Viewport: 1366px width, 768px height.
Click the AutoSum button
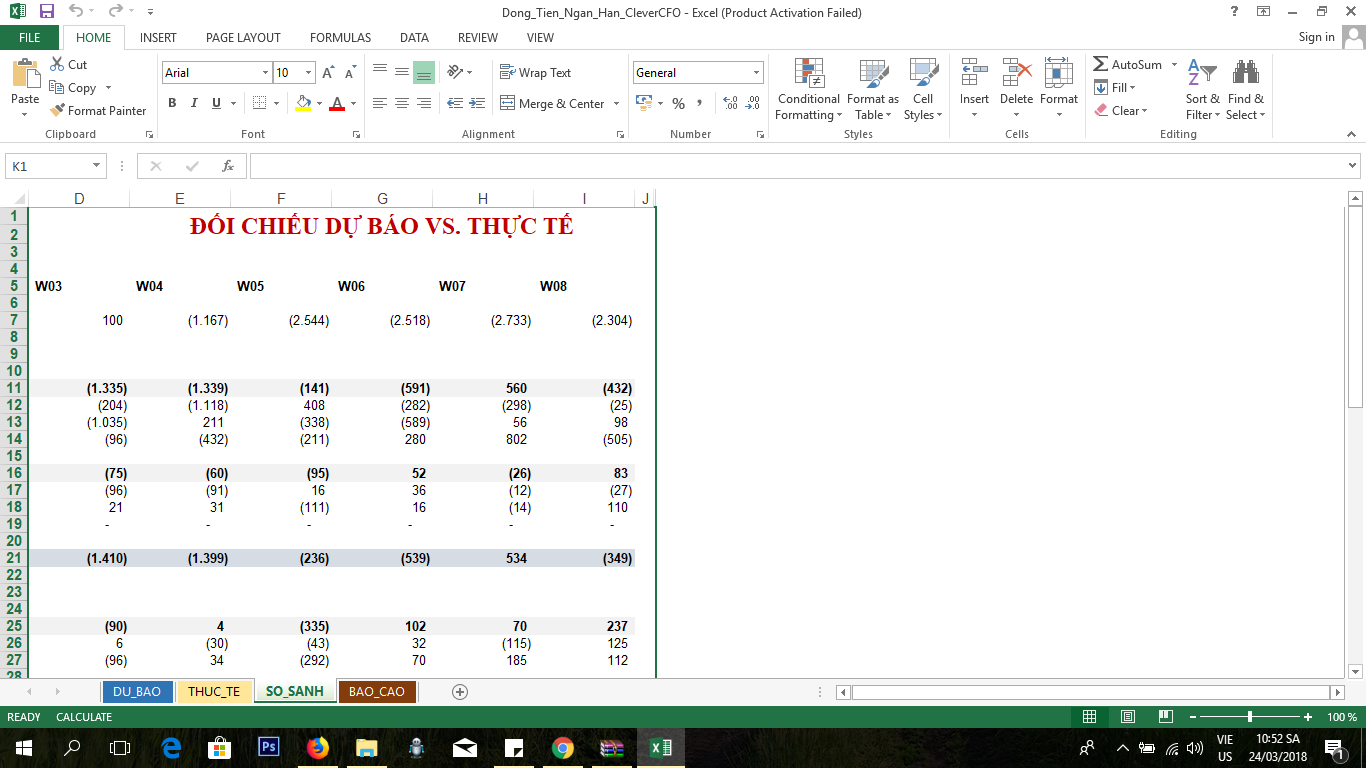coord(1127,65)
